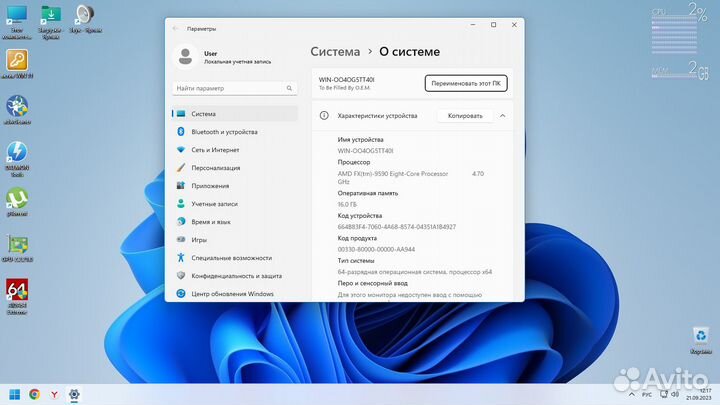The width and height of the screenshot is (720, 405).
Task: Collapse the Характеристики устройства section
Action: coord(502,116)
